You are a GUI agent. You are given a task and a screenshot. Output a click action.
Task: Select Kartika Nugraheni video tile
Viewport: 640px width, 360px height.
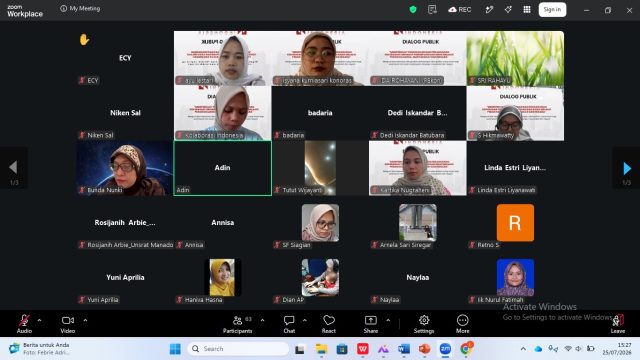tap(418, 168)
